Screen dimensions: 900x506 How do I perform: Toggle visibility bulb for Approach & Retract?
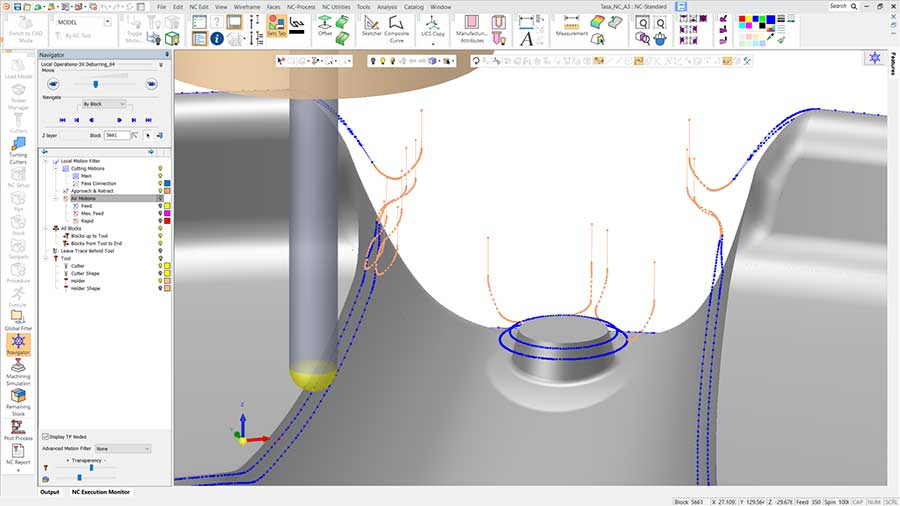pyautogui.click(x=160, y=190)
